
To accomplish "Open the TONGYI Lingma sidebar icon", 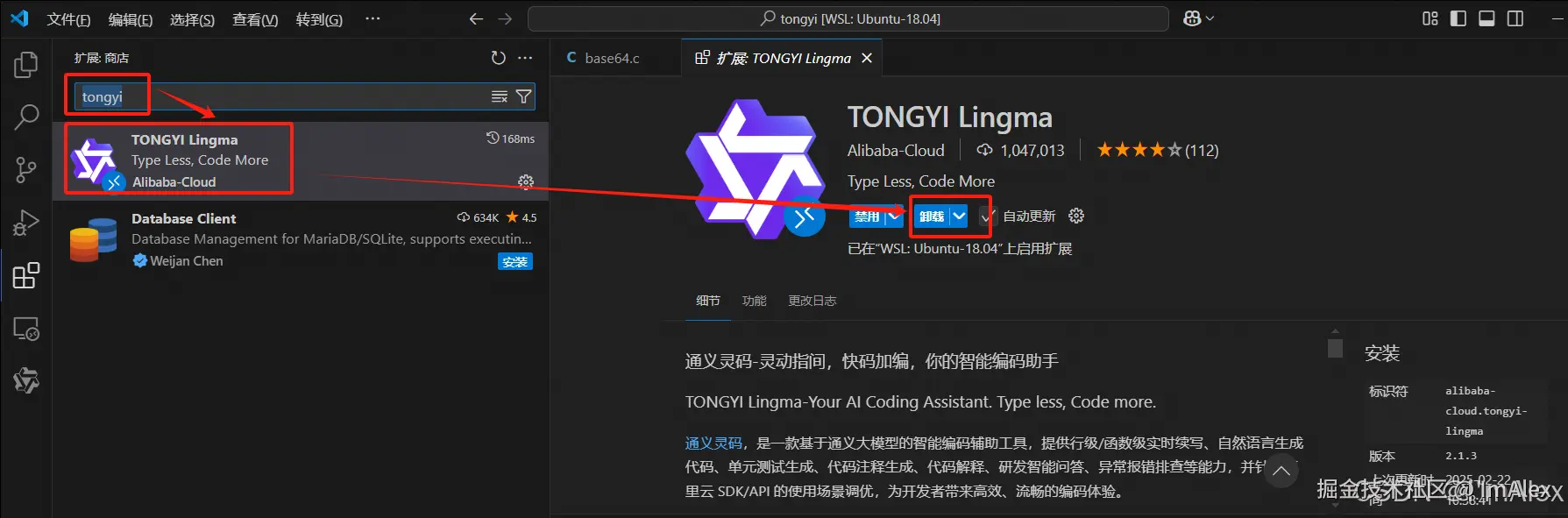I will tap(26, 380).
